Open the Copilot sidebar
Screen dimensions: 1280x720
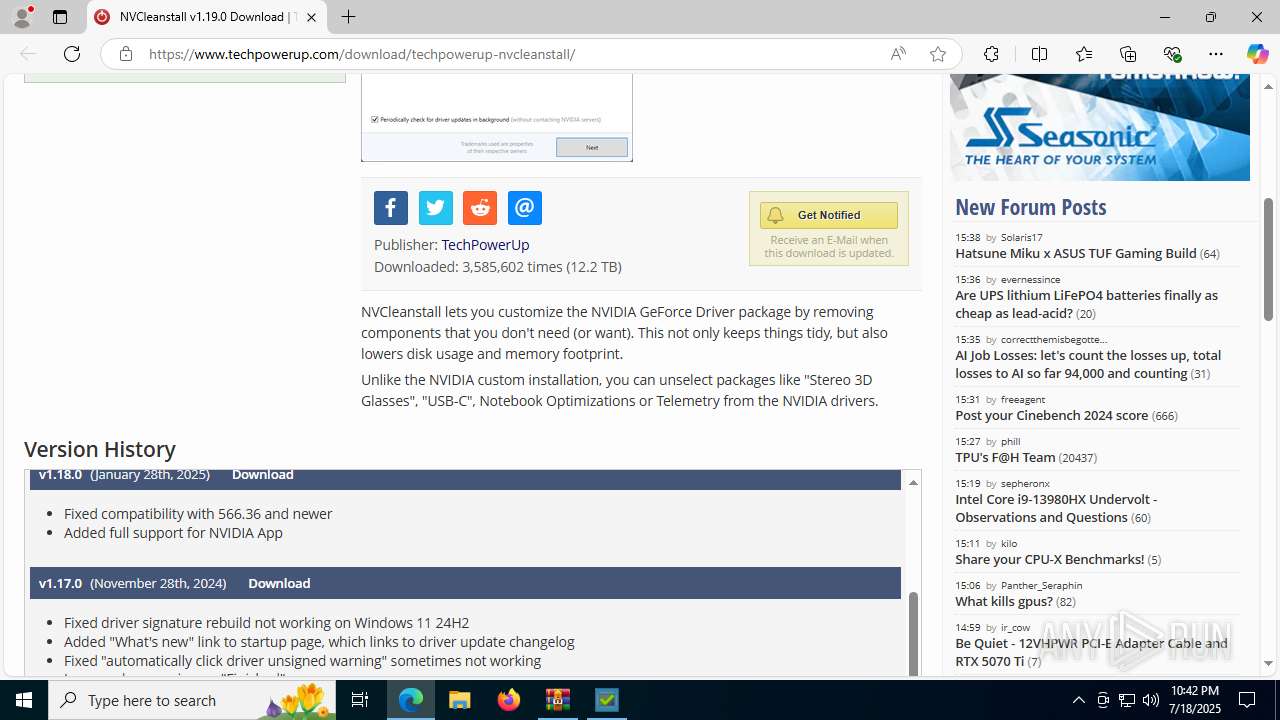[1257, 54]
